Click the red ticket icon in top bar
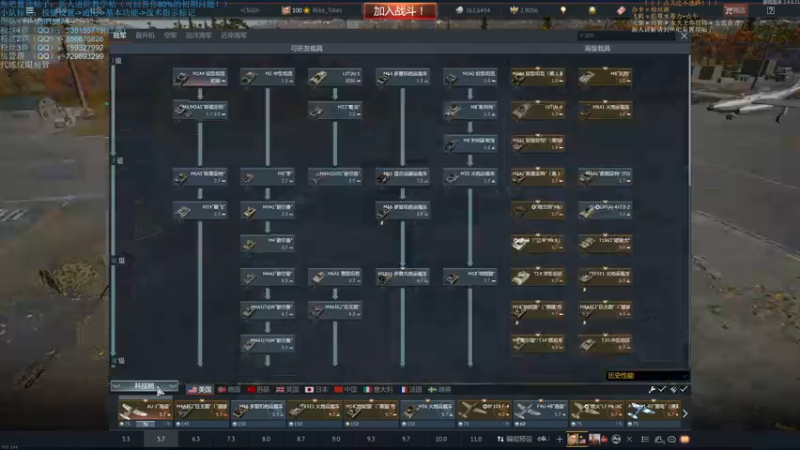 [621, 10]
